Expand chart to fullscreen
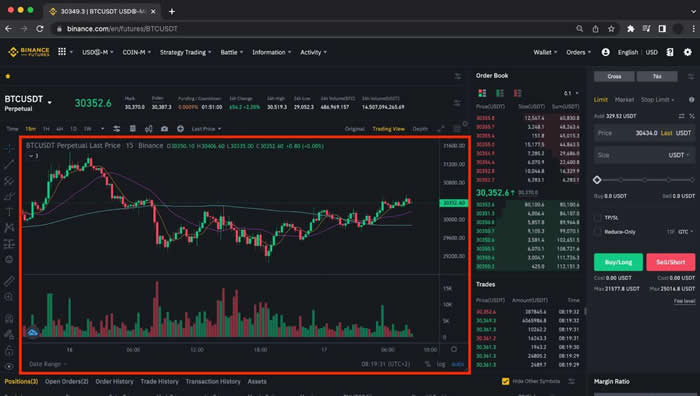The width and height of the screenshot is (700, 396). pyautogui.click(x=441, y=129)
